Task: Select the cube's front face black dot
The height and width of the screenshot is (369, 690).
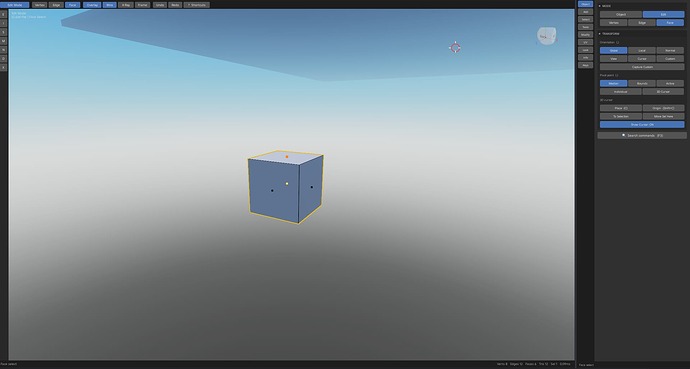Action: 272,190
